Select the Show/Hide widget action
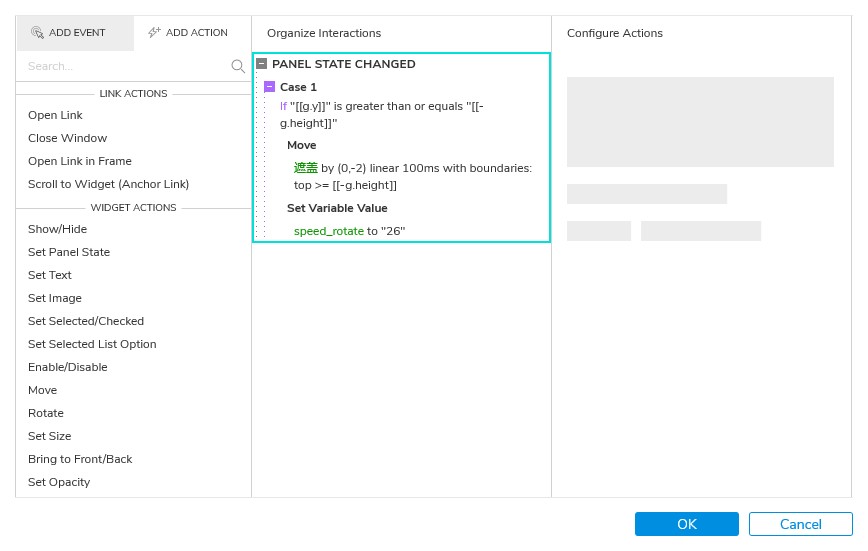 58,229
